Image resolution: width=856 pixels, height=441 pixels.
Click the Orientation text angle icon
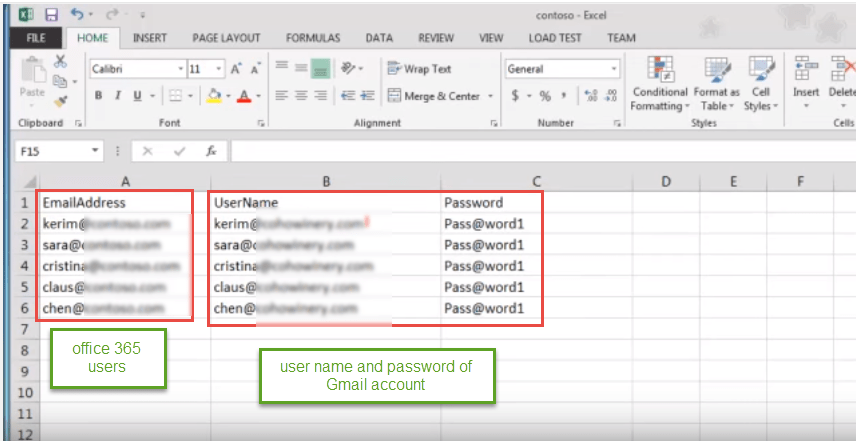349,68
